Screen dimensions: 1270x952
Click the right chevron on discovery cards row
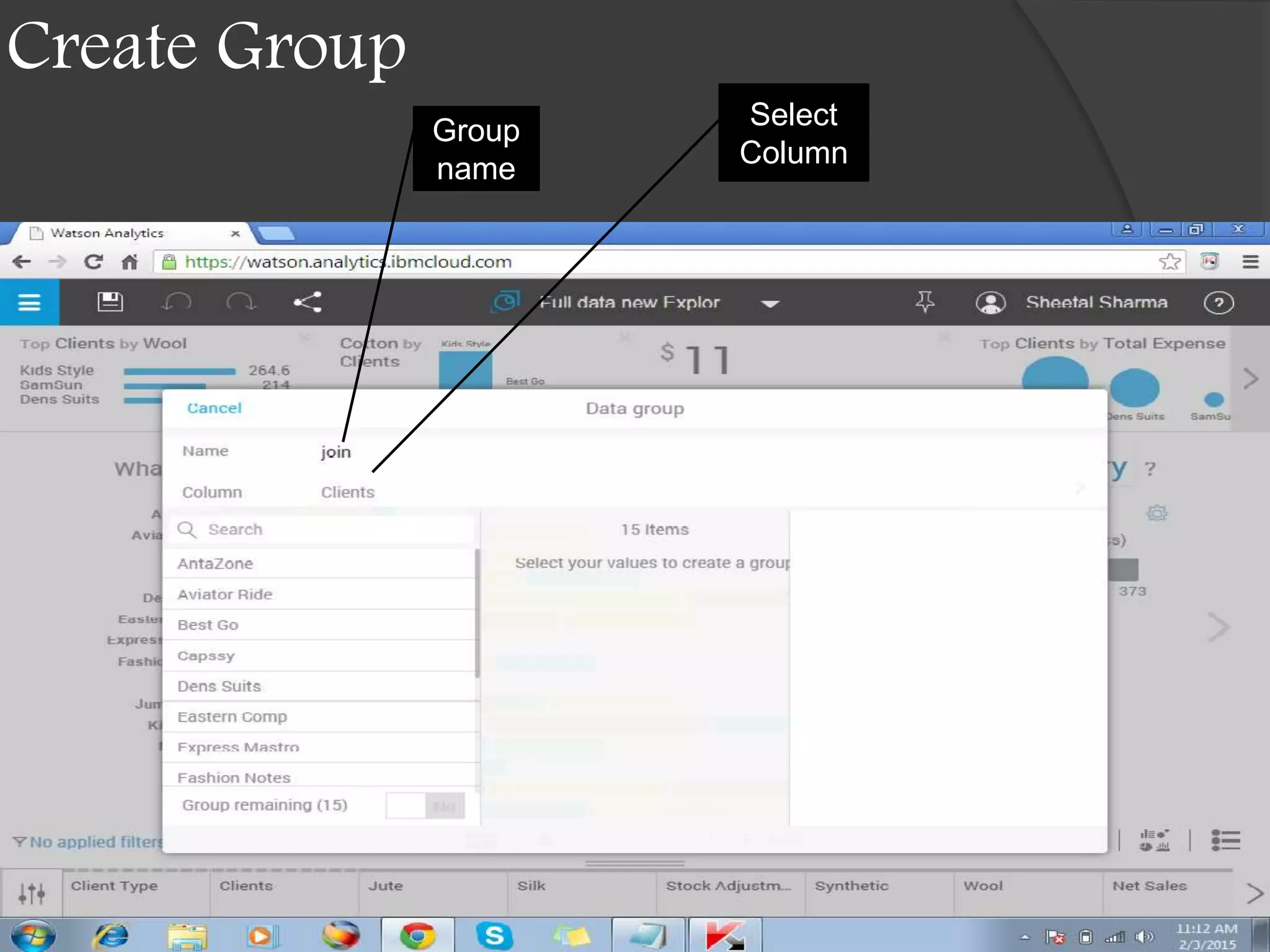[x=1250, y=379]
